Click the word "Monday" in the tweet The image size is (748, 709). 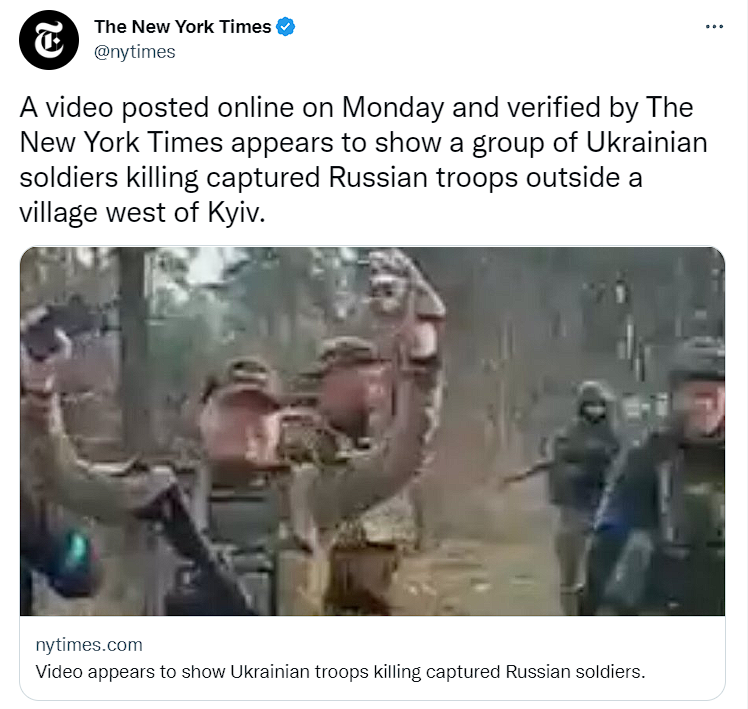[x=393, y=108]
